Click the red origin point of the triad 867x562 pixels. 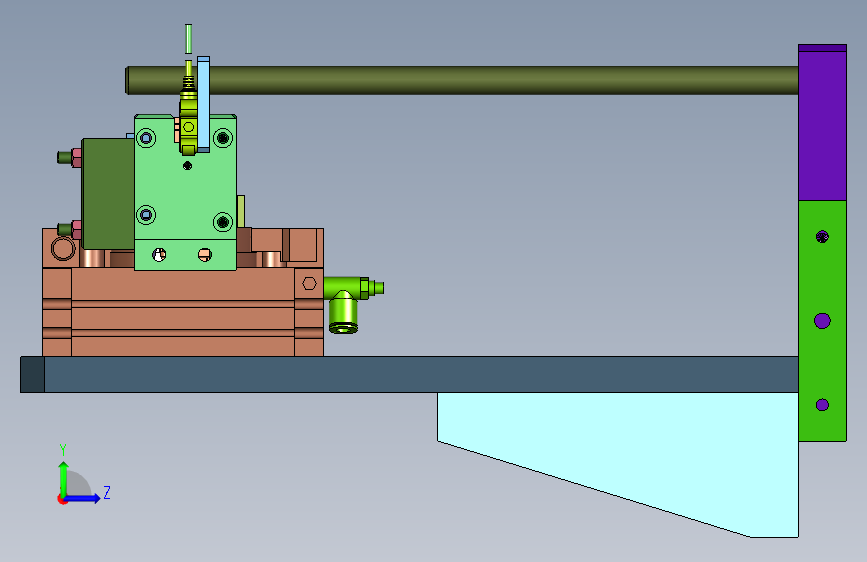[x=62, y=499]
